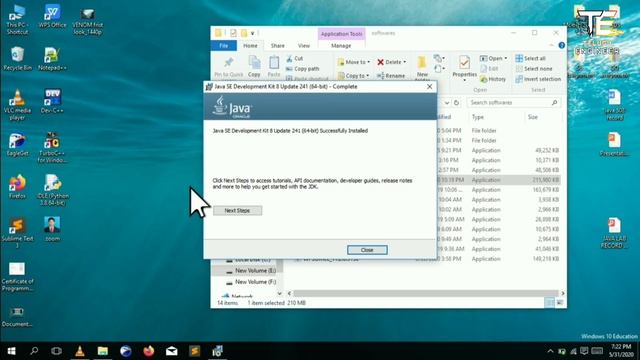Click Rename in the ribbon

tap(391, 76)
